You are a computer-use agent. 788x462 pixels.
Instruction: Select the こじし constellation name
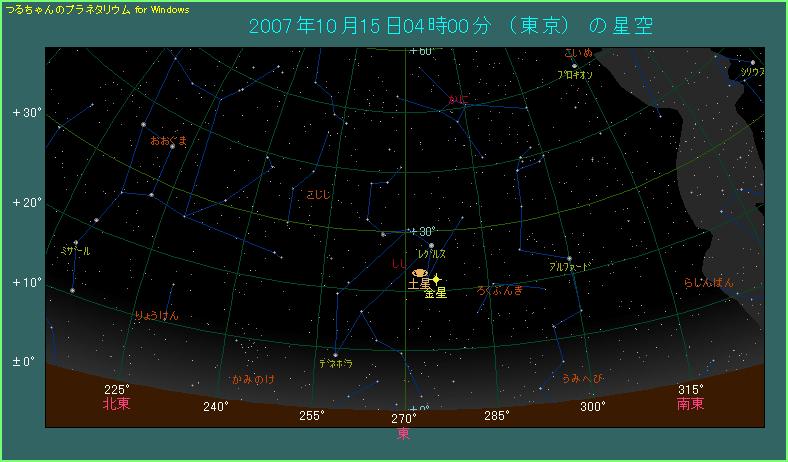pyautogui.click(x=319, y=192)
